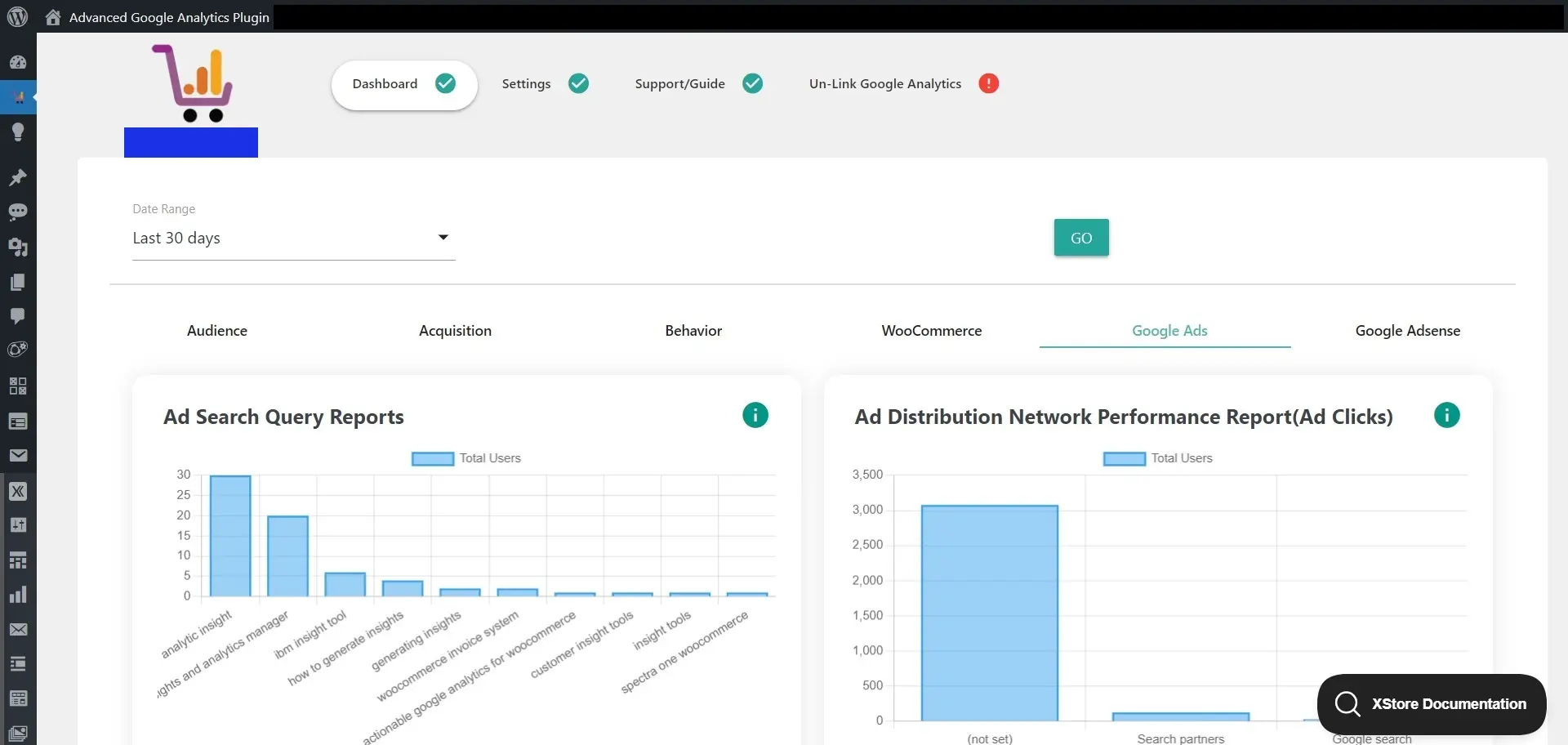Select the Google Ads tab

pos(1169,331)
